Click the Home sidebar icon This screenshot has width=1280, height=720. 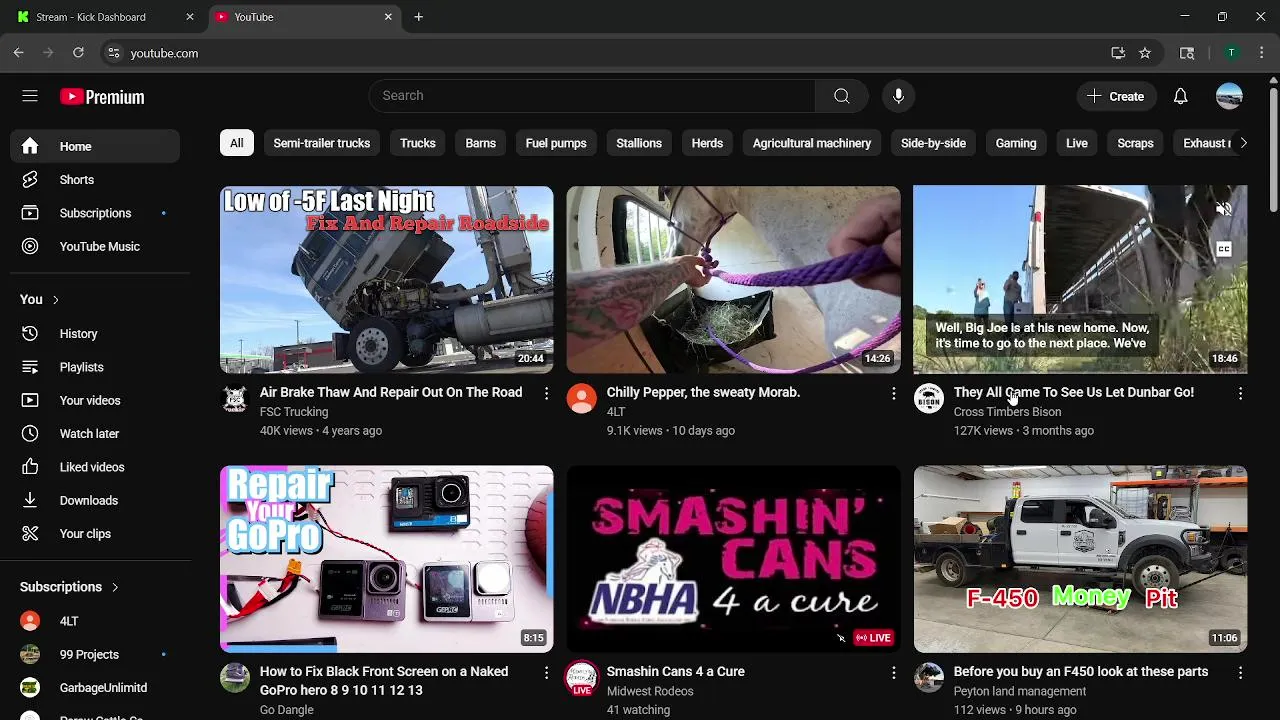pyautogui.click(x=30, y=146)
